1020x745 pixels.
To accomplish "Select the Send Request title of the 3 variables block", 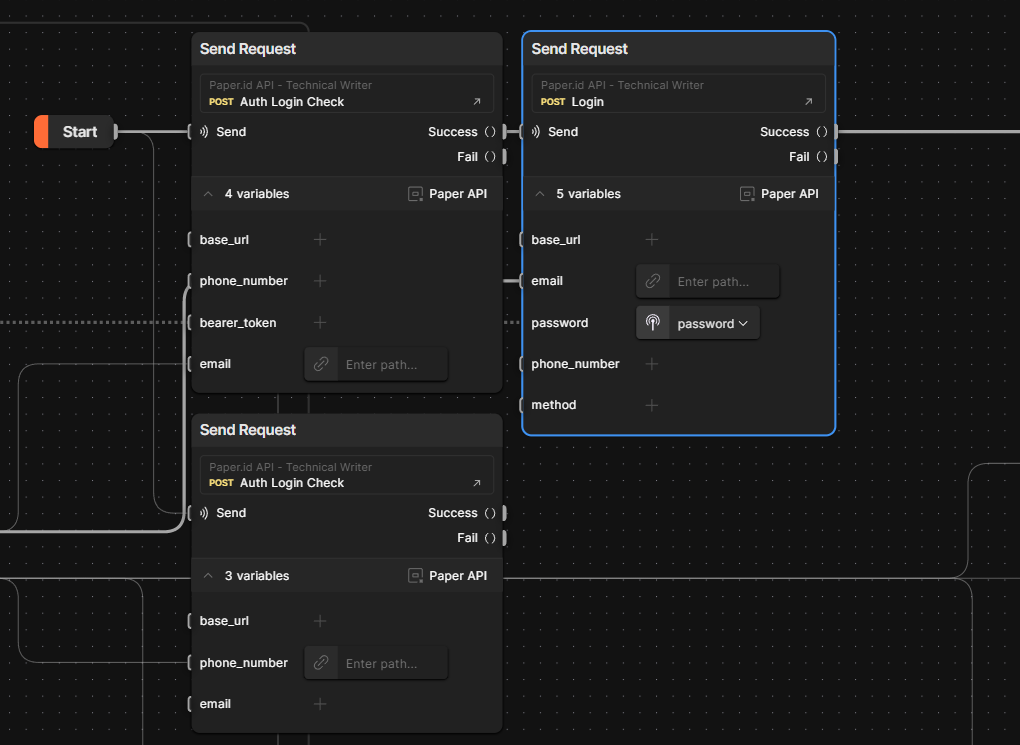I will (x=248, y=430).
